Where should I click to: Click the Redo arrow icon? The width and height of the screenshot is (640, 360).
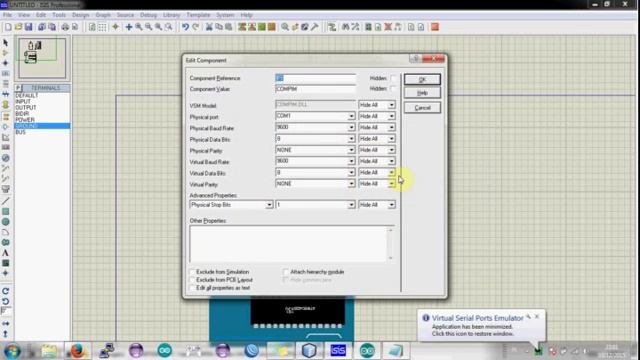click(195, 27)
